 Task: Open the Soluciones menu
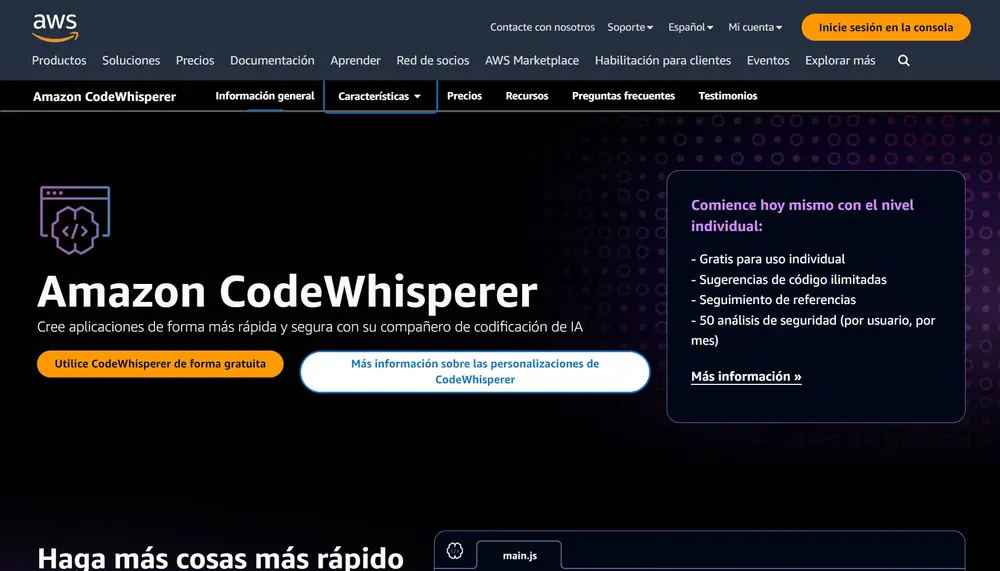(131, 61)
